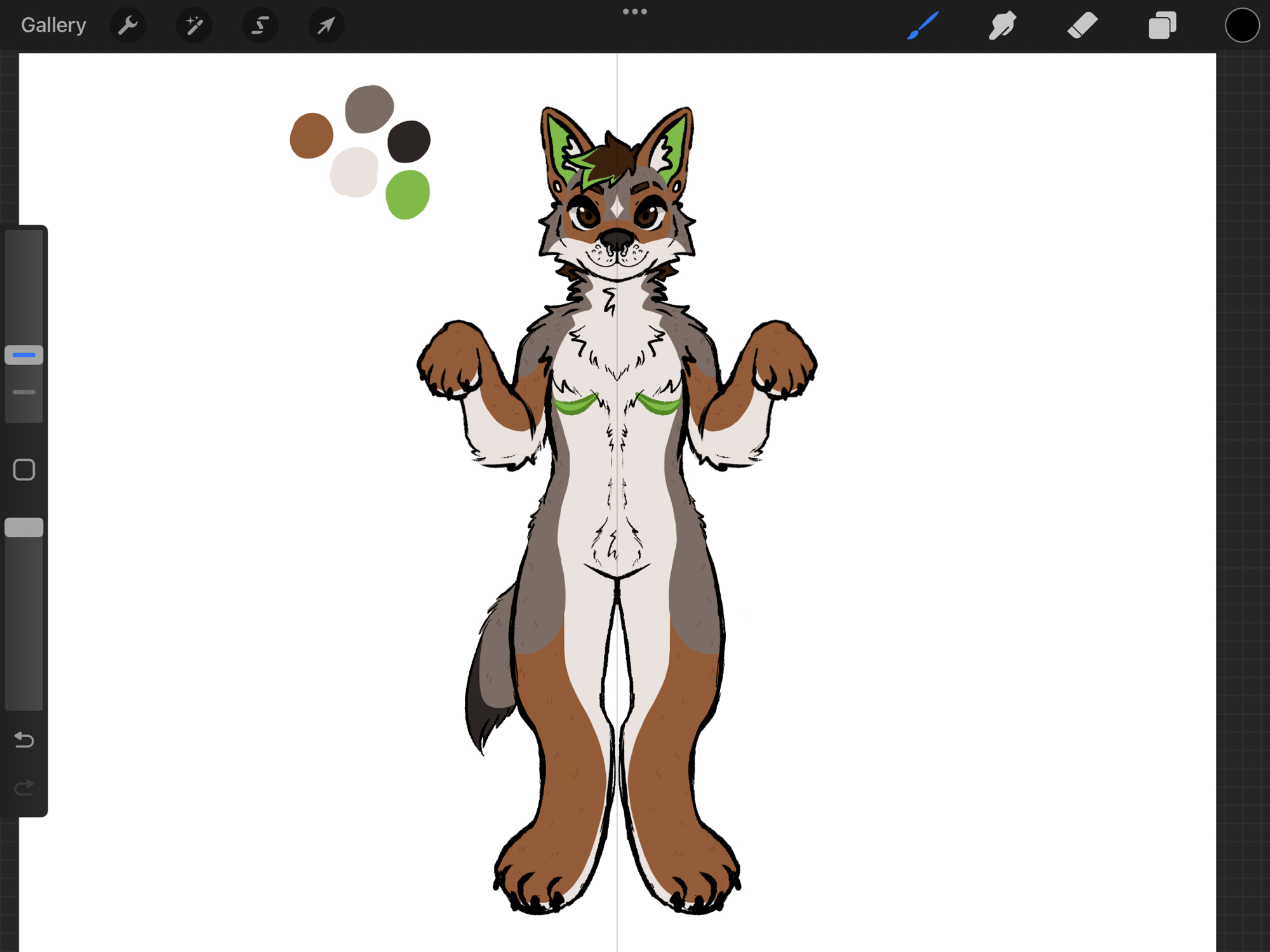The width and height of the screenshot is (1270, 952).
Task: Open the active color picker circle
Action: [x=1242, y=25]
